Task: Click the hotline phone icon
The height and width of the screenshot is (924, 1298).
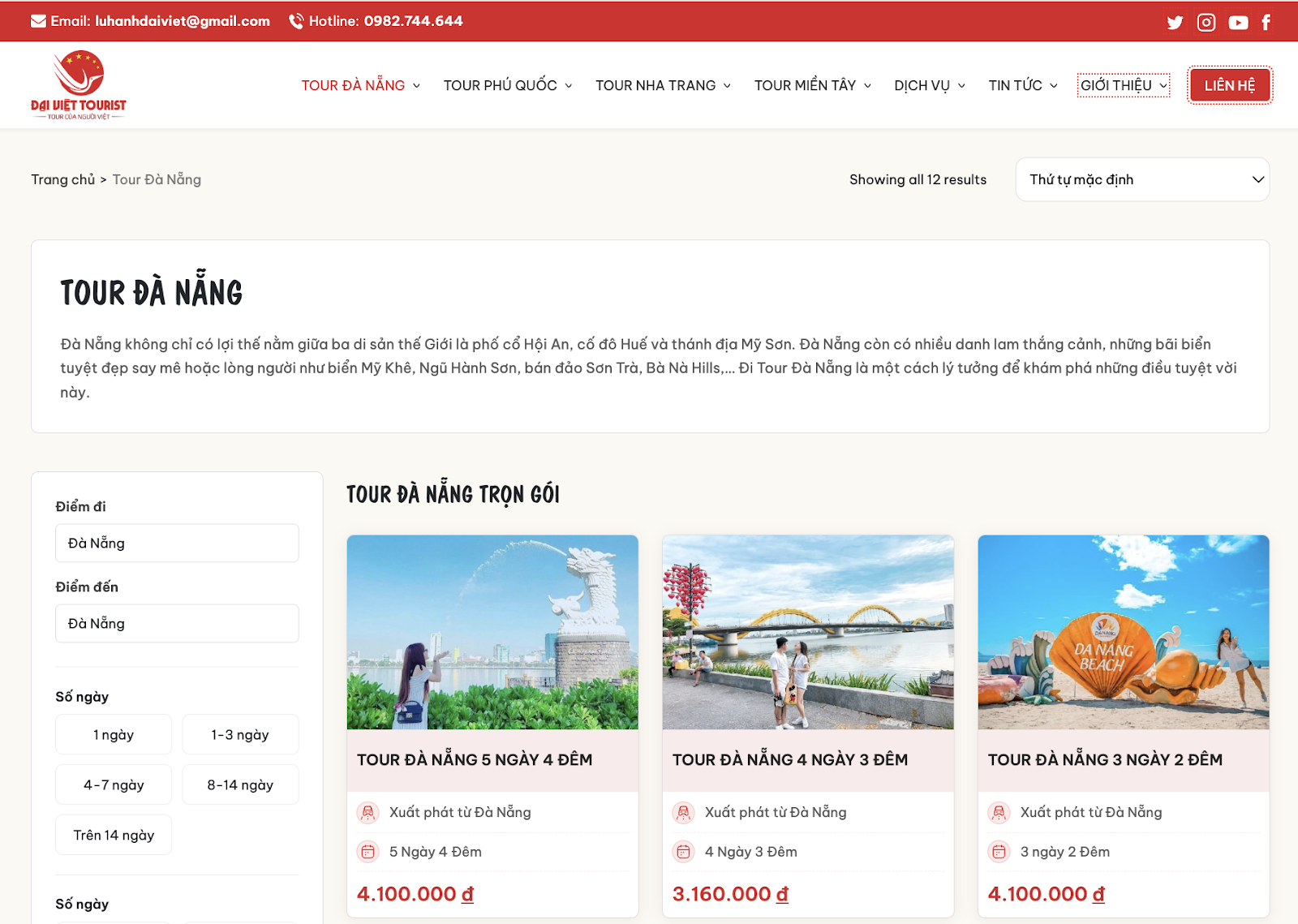Action: point(296,21)
